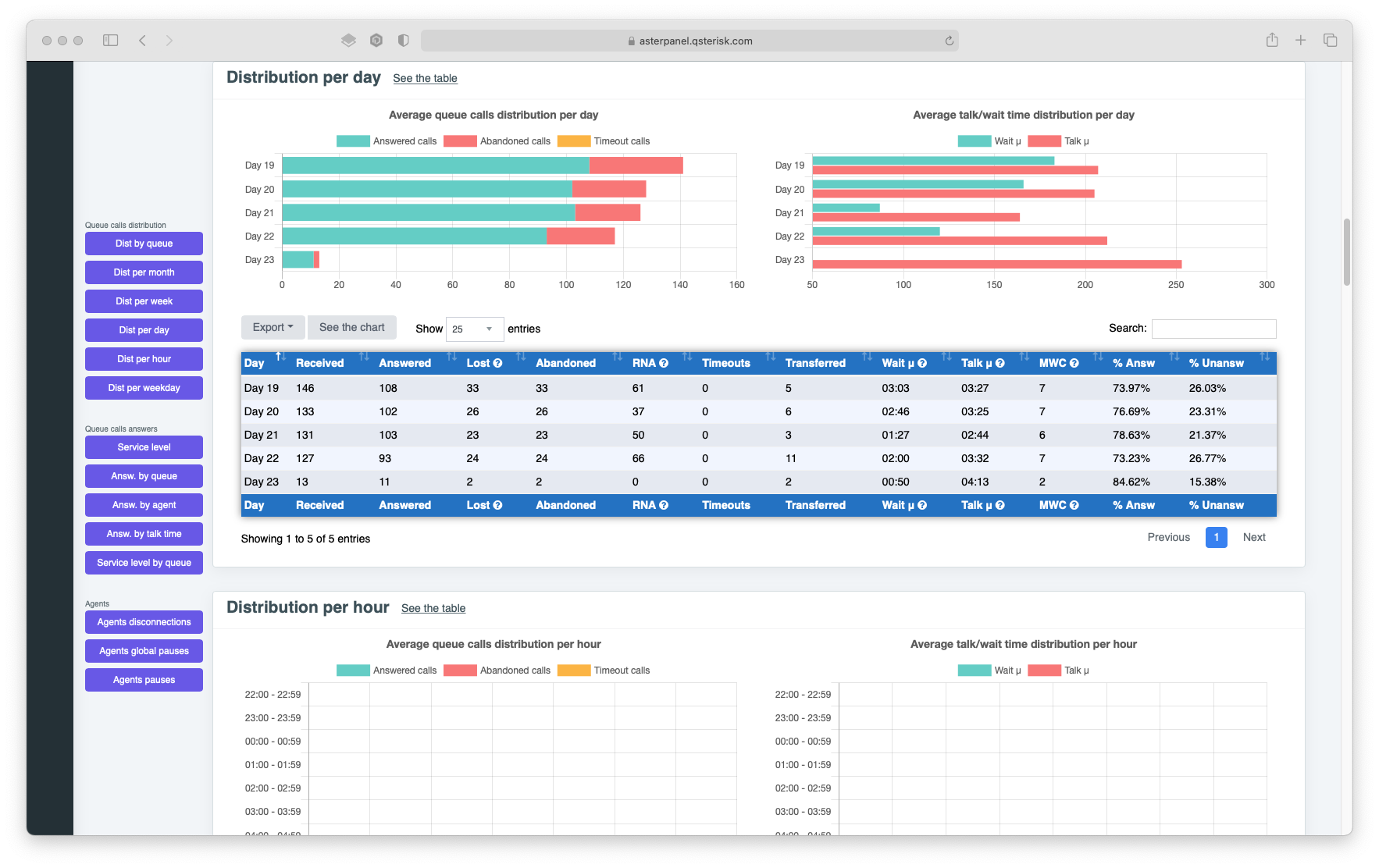Toggle Talk µ legend in per hour chart

click(x=1058, y=671)
